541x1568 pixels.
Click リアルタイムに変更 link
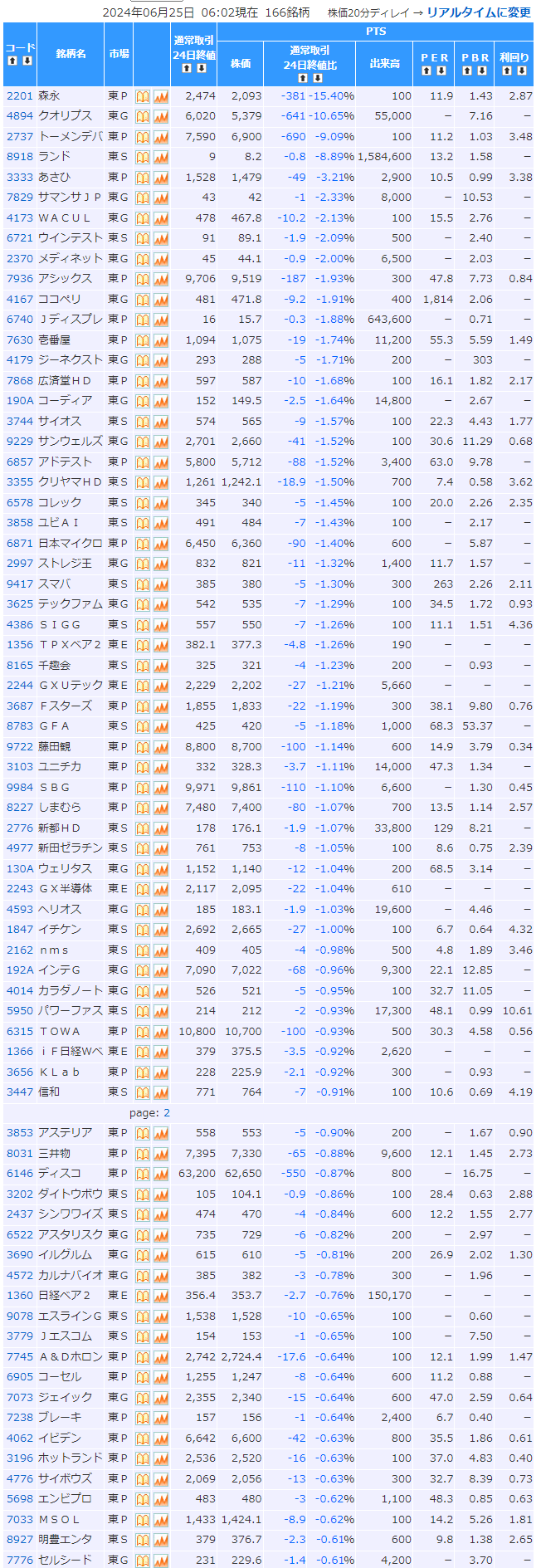[x=479, y=12]
